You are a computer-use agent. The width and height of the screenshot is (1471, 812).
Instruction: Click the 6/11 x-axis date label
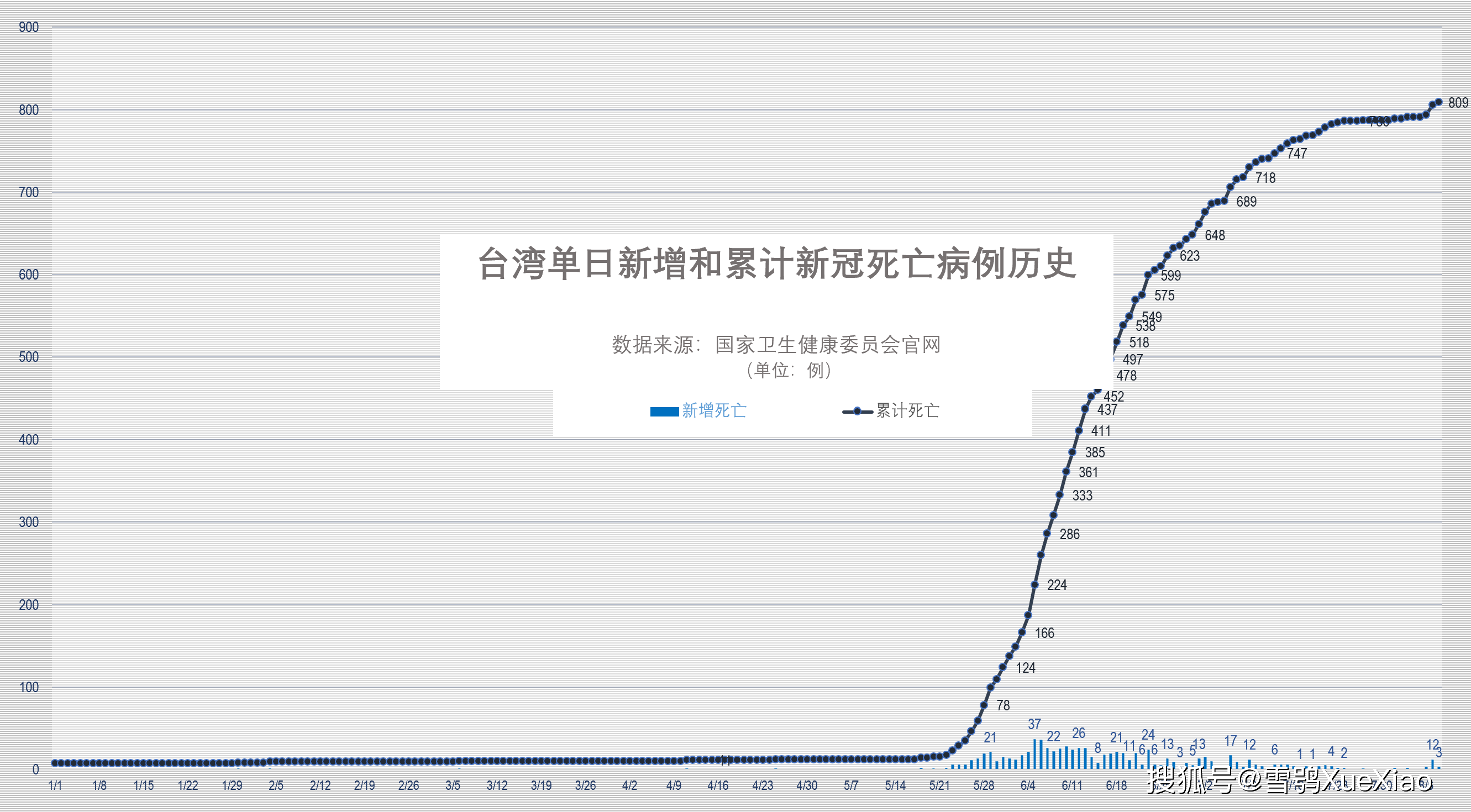coord(1072,785)
